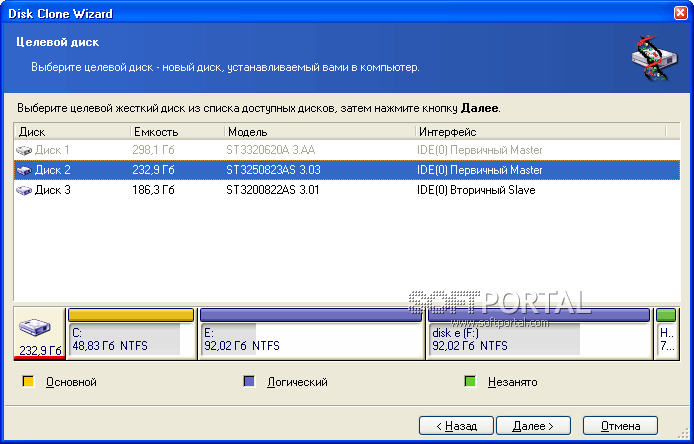
Task: Select the Диск 2 row name
Action: click(53, 170)
